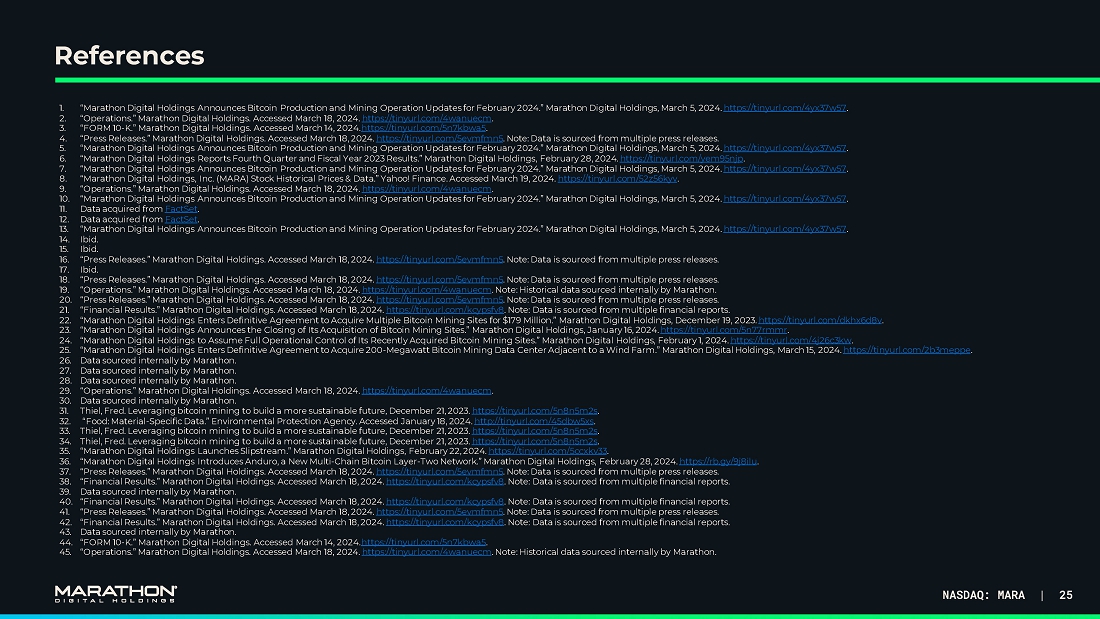The image size is (1100, 619).
Task: Open the Environmental Protection Agency link, reference 32
Action: tap(534, 422)
